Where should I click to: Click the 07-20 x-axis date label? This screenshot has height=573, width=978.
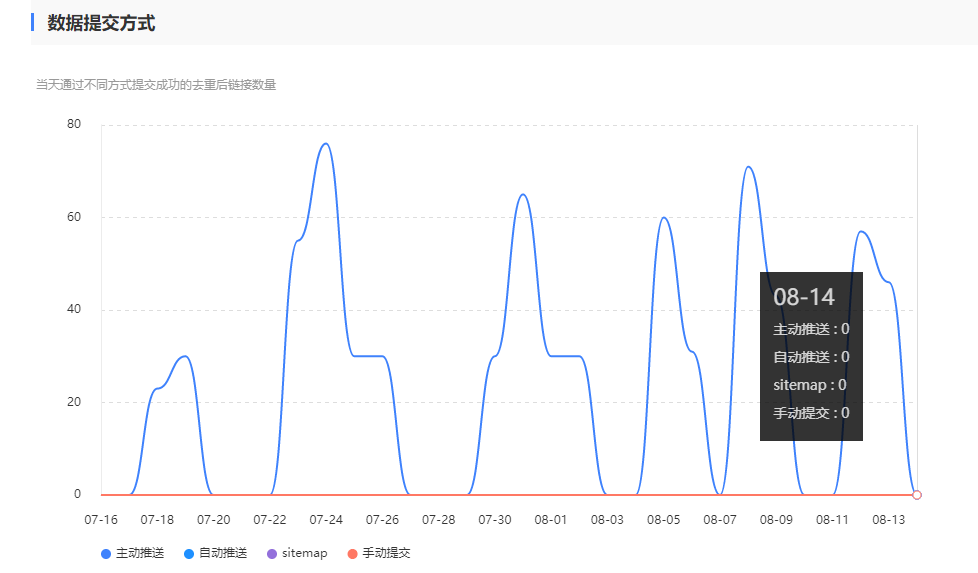pos(213,519)
